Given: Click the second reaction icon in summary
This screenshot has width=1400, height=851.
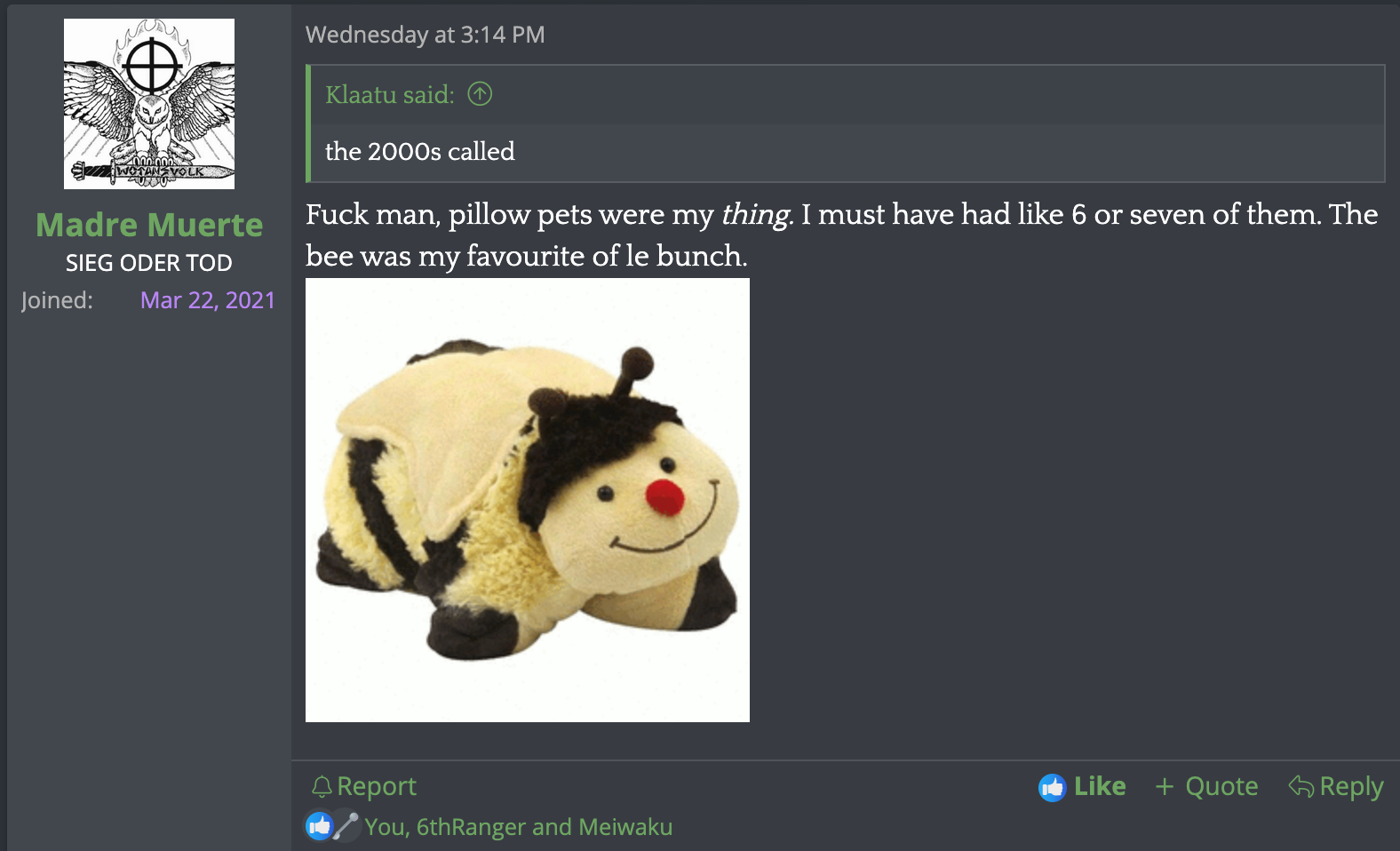Looking at the screenshot, I should (346, 826).
